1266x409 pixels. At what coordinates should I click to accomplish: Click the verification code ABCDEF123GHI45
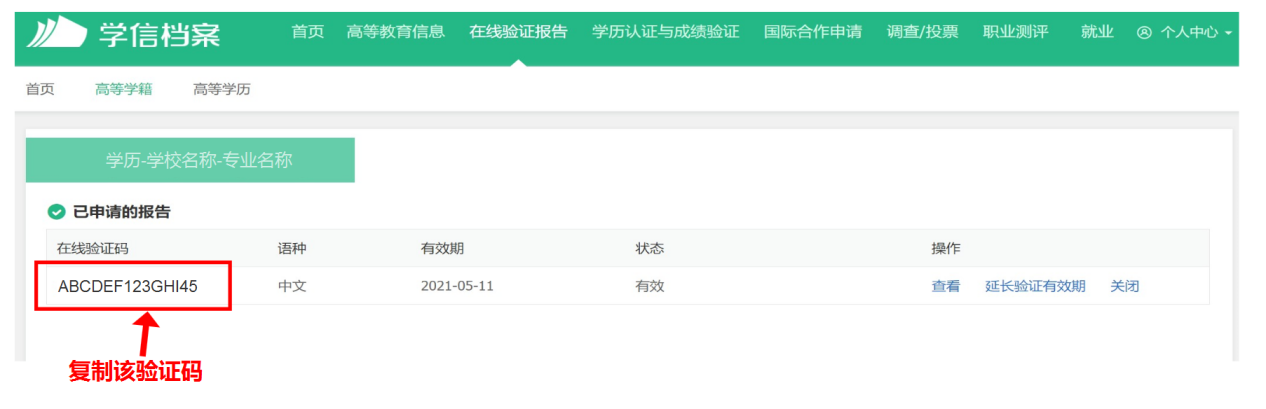[128, 286]
